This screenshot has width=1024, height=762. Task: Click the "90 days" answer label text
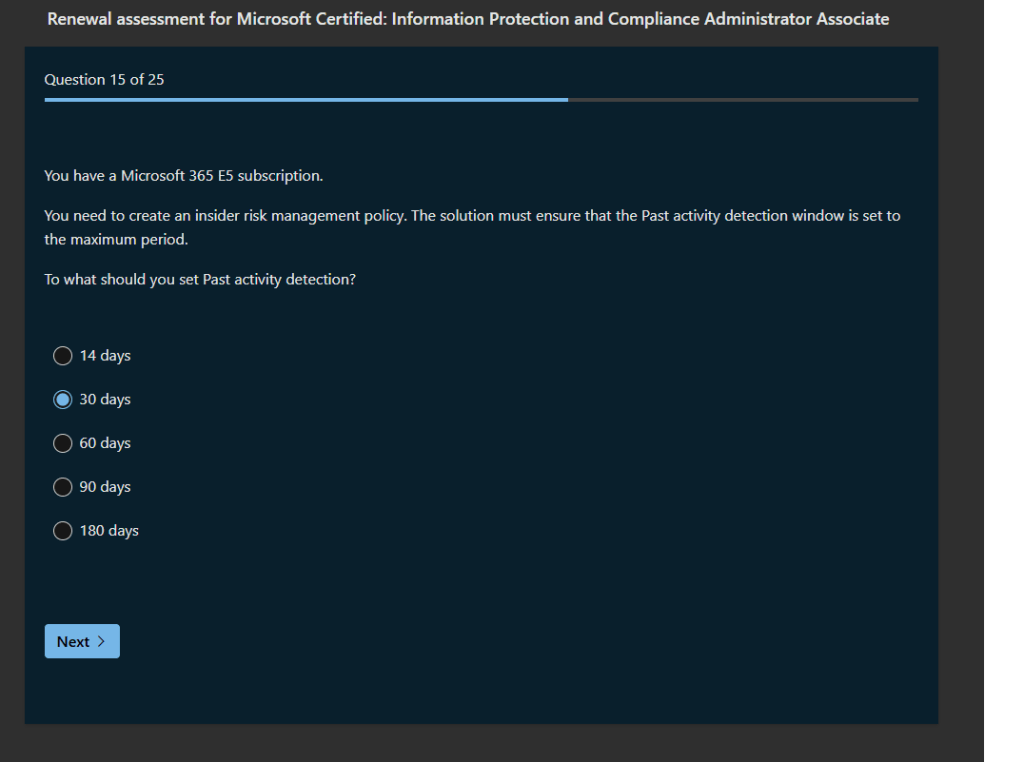[105, 487]
